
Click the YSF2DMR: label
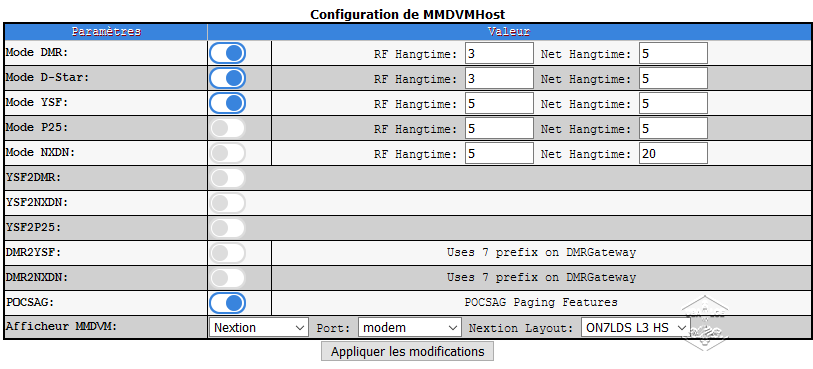[34, 177]
